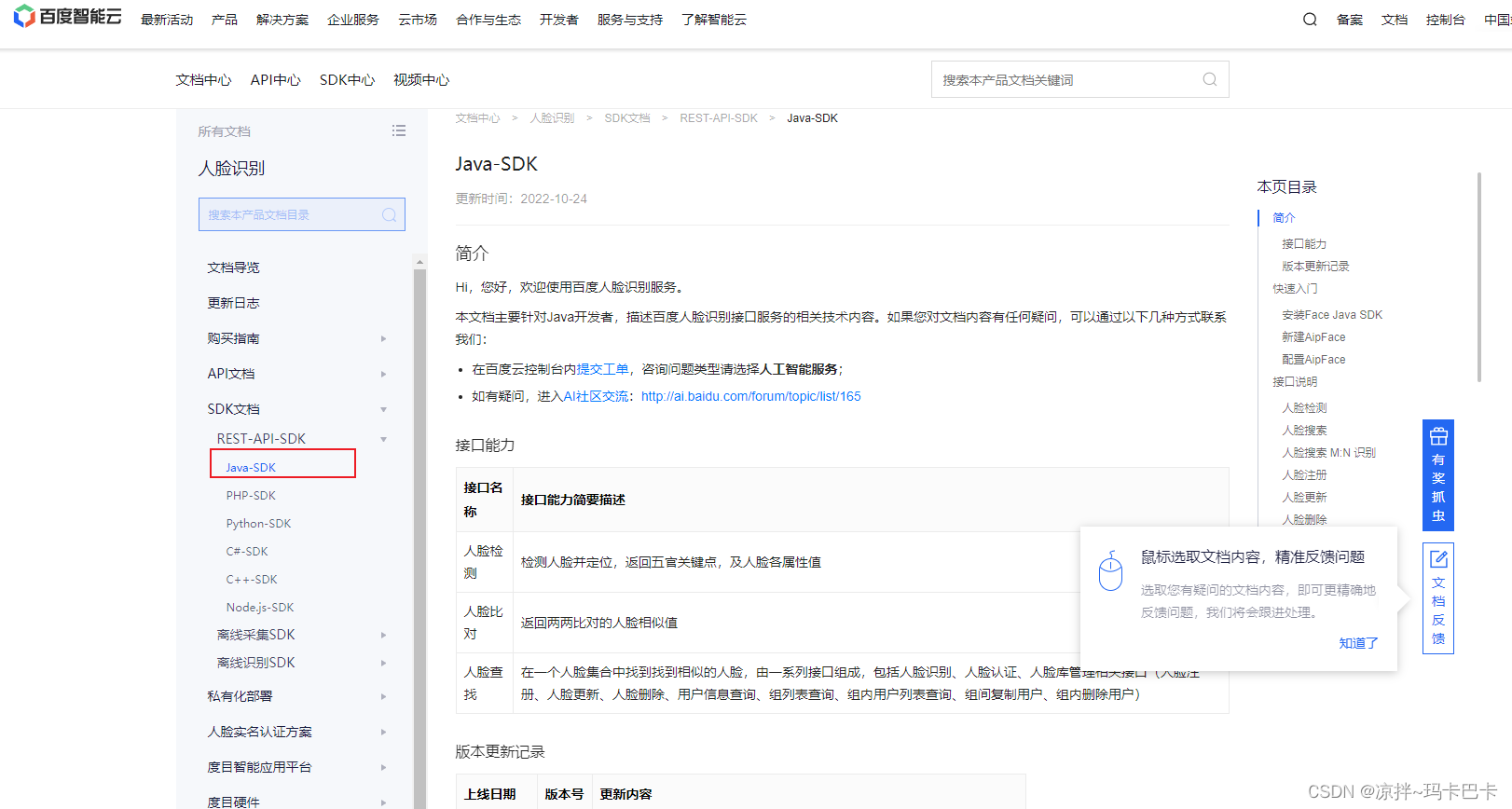
Task: Expand 离线识别SDK arrow
Action: [383, 664]
